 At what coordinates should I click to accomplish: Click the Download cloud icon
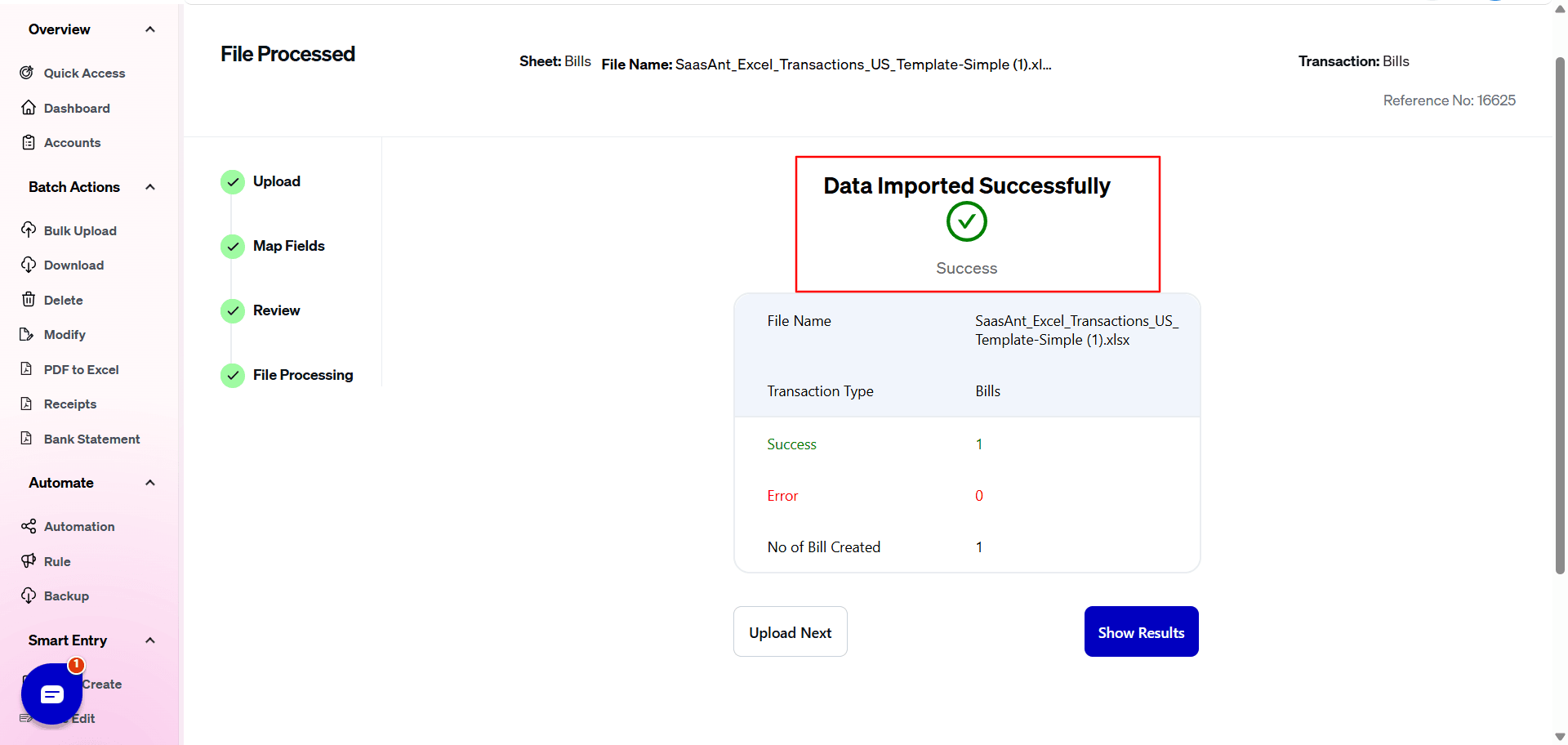[x=28, y=265]
